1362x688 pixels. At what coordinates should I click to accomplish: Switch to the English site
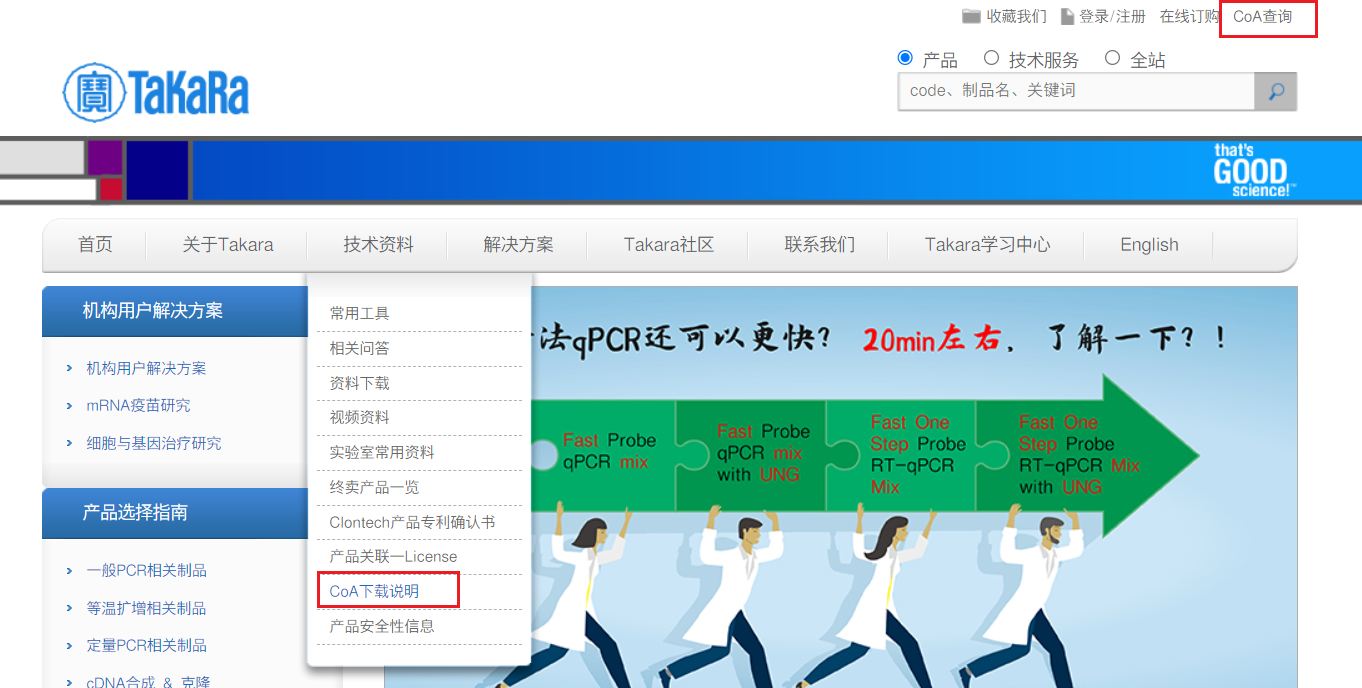tap(1149, 245)
